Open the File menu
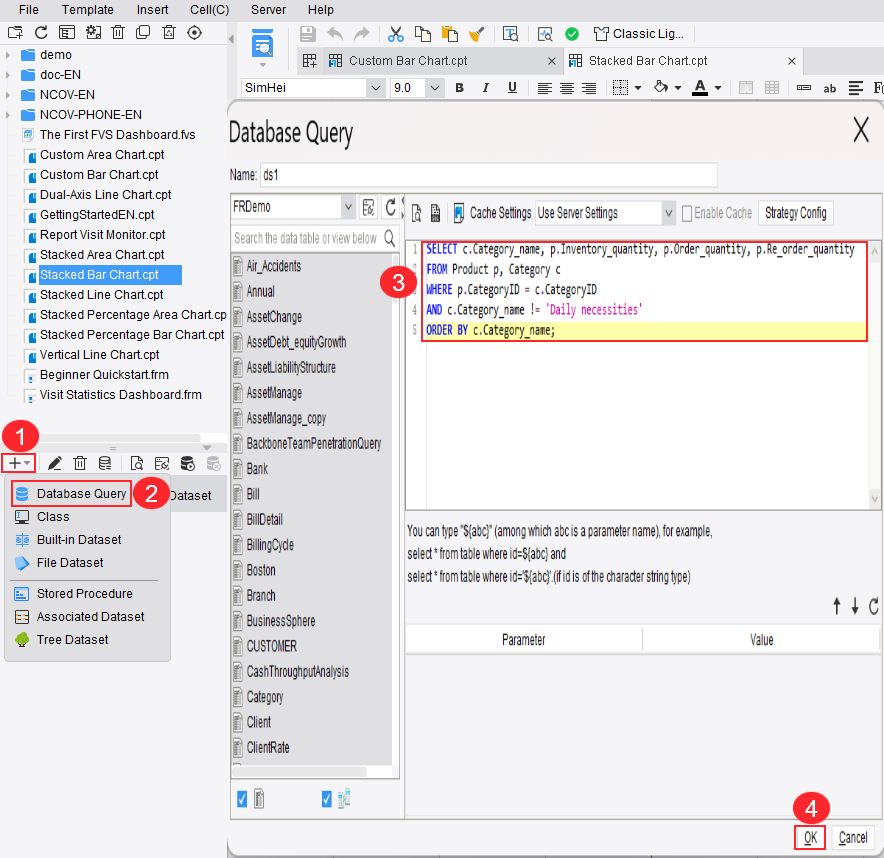The width and height of the screenshot is (884, 858). [29, 10]
